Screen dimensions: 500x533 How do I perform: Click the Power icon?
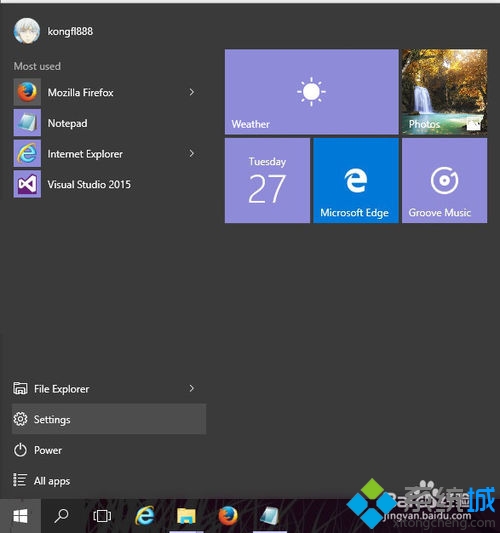click(x=20, y=450)
